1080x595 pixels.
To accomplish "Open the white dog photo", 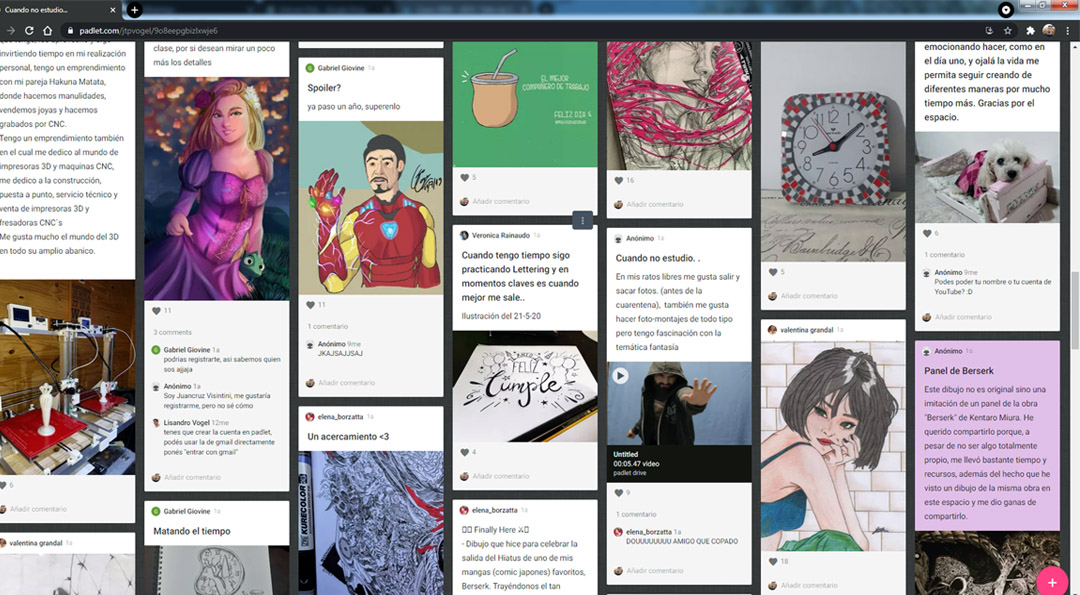I will pyautogui.click(x=987, y=177).
